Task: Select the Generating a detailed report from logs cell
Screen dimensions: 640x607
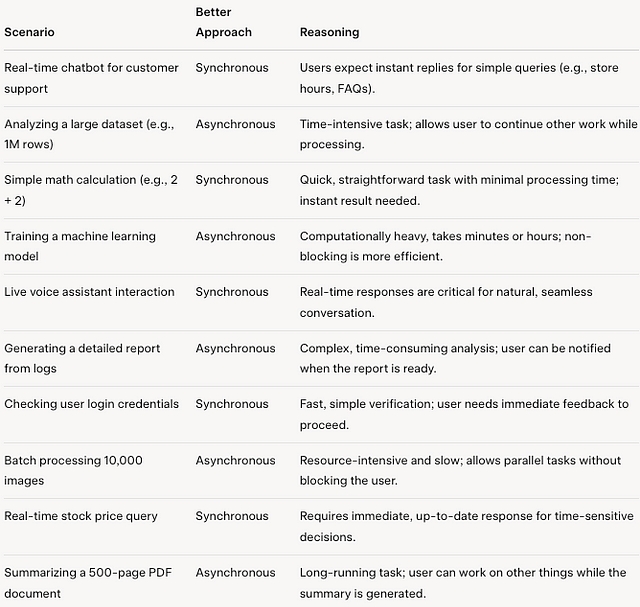Action: (x=82, y=358)
